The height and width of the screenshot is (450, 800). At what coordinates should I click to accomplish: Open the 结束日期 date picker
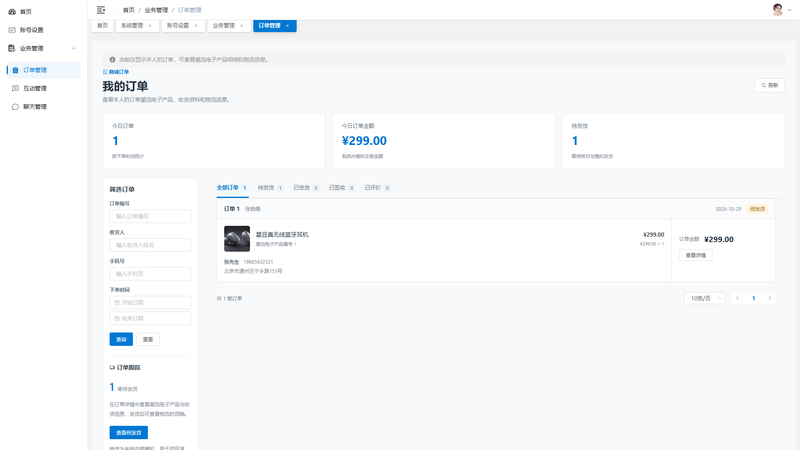click(x=150, y=318)
